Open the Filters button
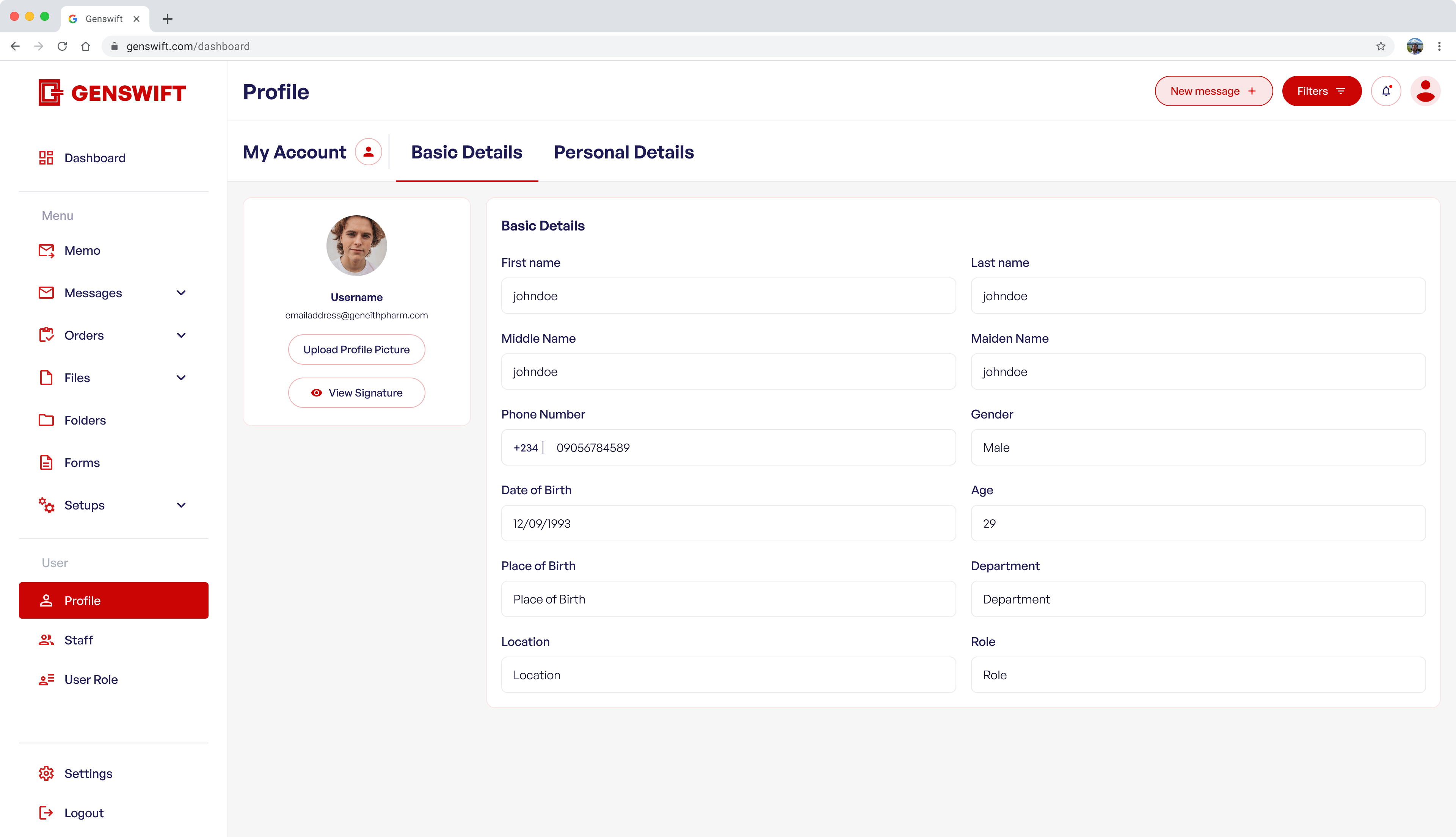This screenshot has width=1456, height=837. point(1321,91)
